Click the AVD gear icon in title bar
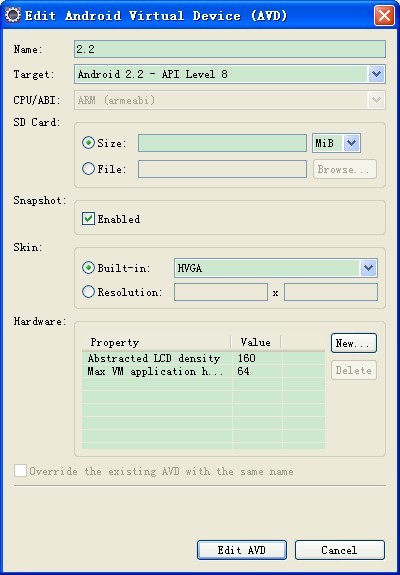The width and height of the screenshot is (400, 575). (13, 15)
